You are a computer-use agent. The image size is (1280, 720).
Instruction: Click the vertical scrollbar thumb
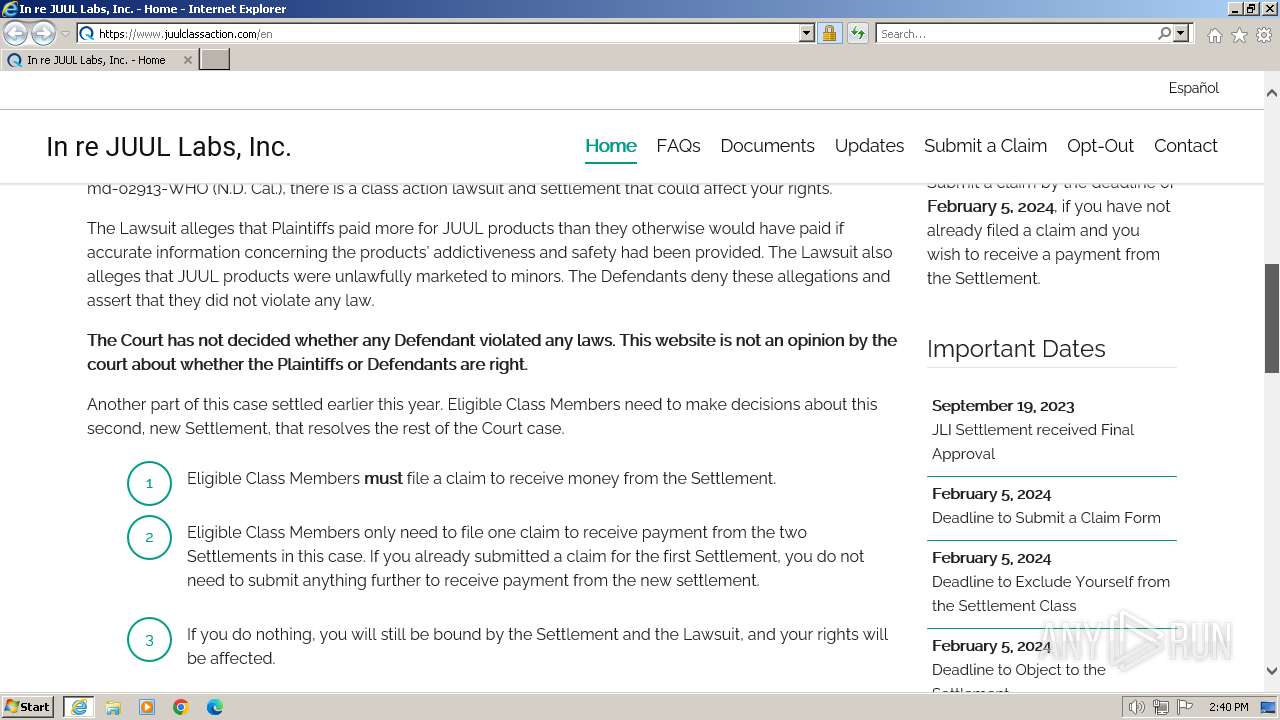coord(1271,318)
